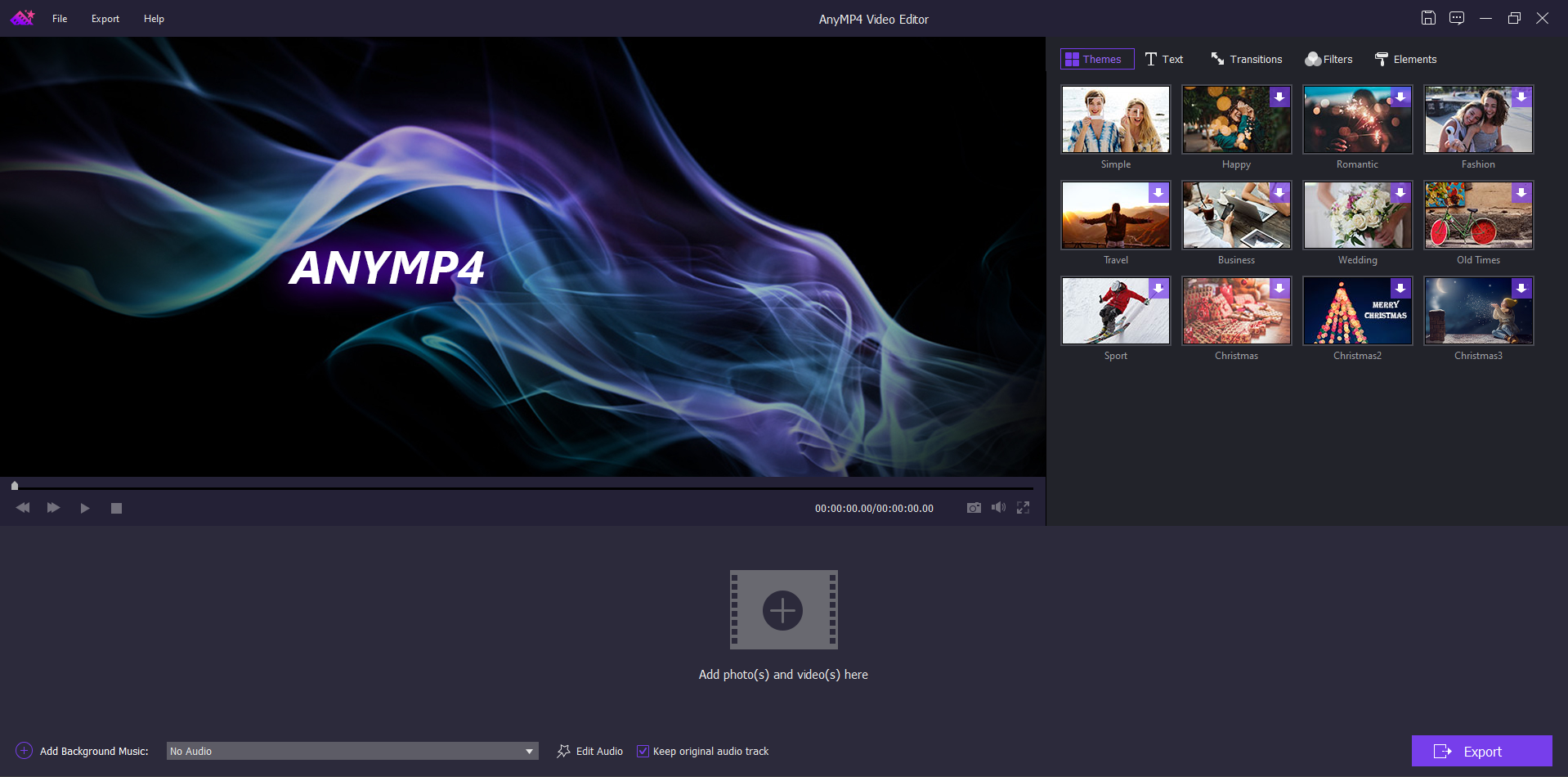Click the plus filmstrip to add media
Viewport: 1568px width, 777px height.
coord(783,609)
